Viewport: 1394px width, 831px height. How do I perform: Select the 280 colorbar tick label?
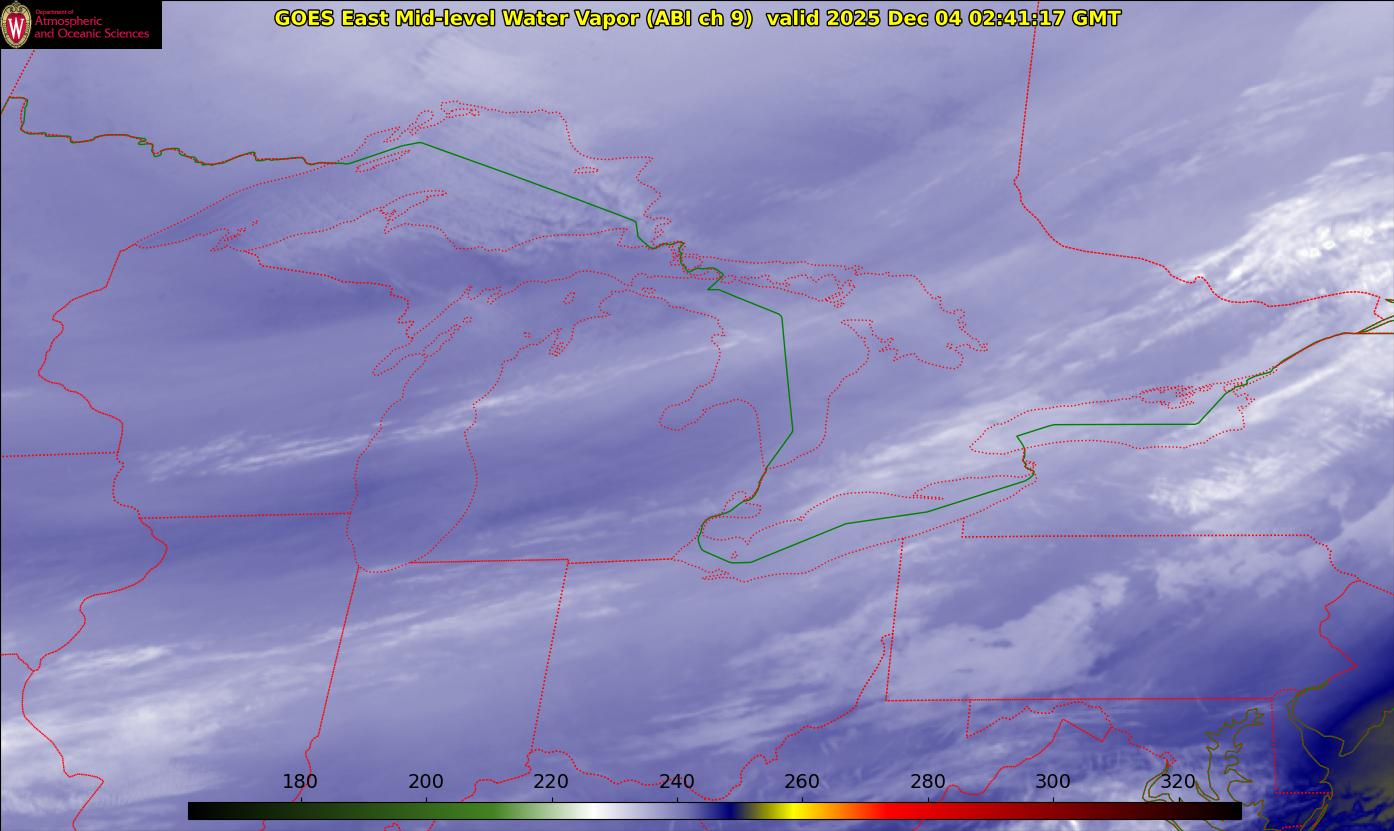[x=927, y=781]
